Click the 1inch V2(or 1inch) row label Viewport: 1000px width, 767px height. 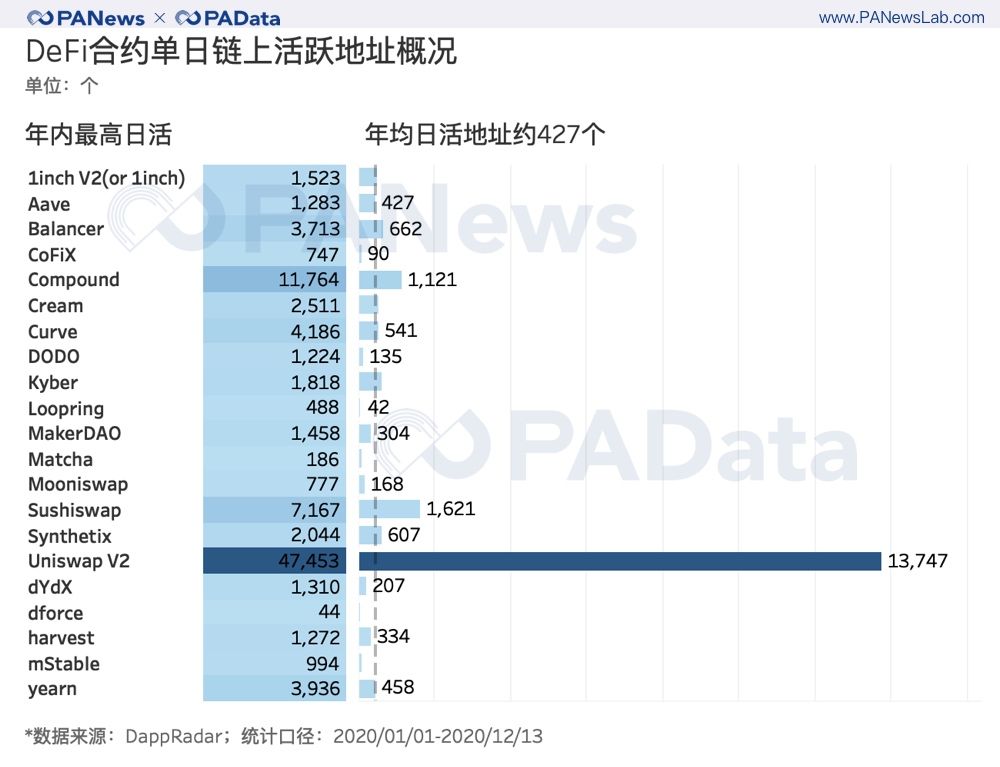coord(107,178)
